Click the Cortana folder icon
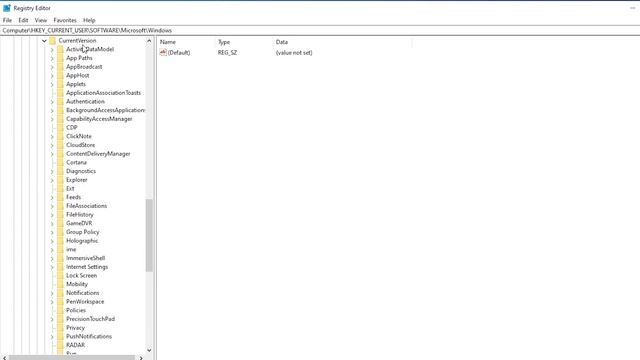 pos(60,162)
